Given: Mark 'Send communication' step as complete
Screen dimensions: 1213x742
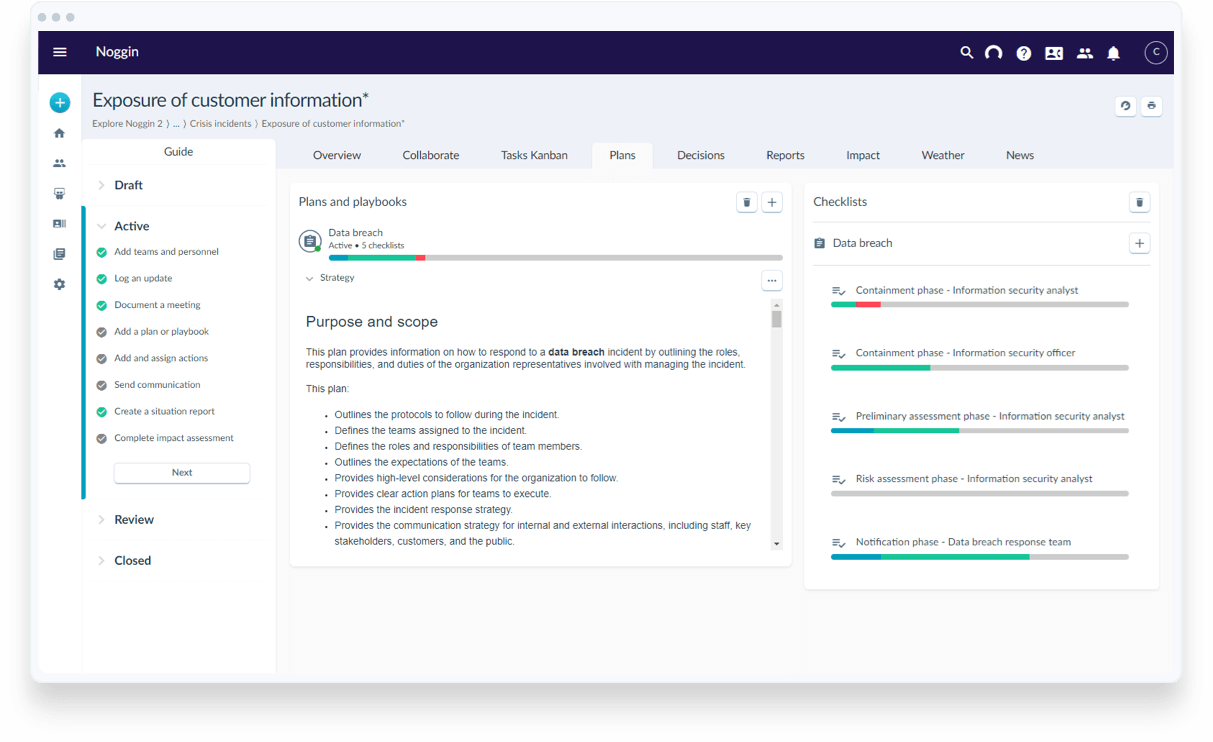Looking at the screenshot, I should pos(101,385).
